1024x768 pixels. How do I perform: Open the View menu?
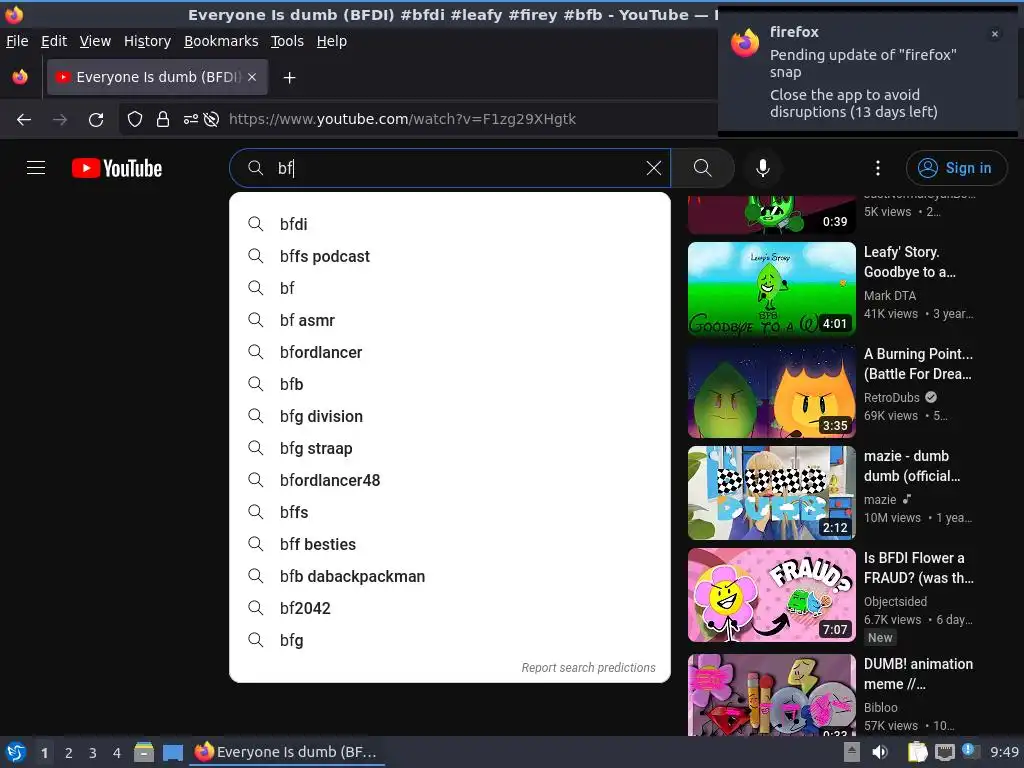point(95,41)
